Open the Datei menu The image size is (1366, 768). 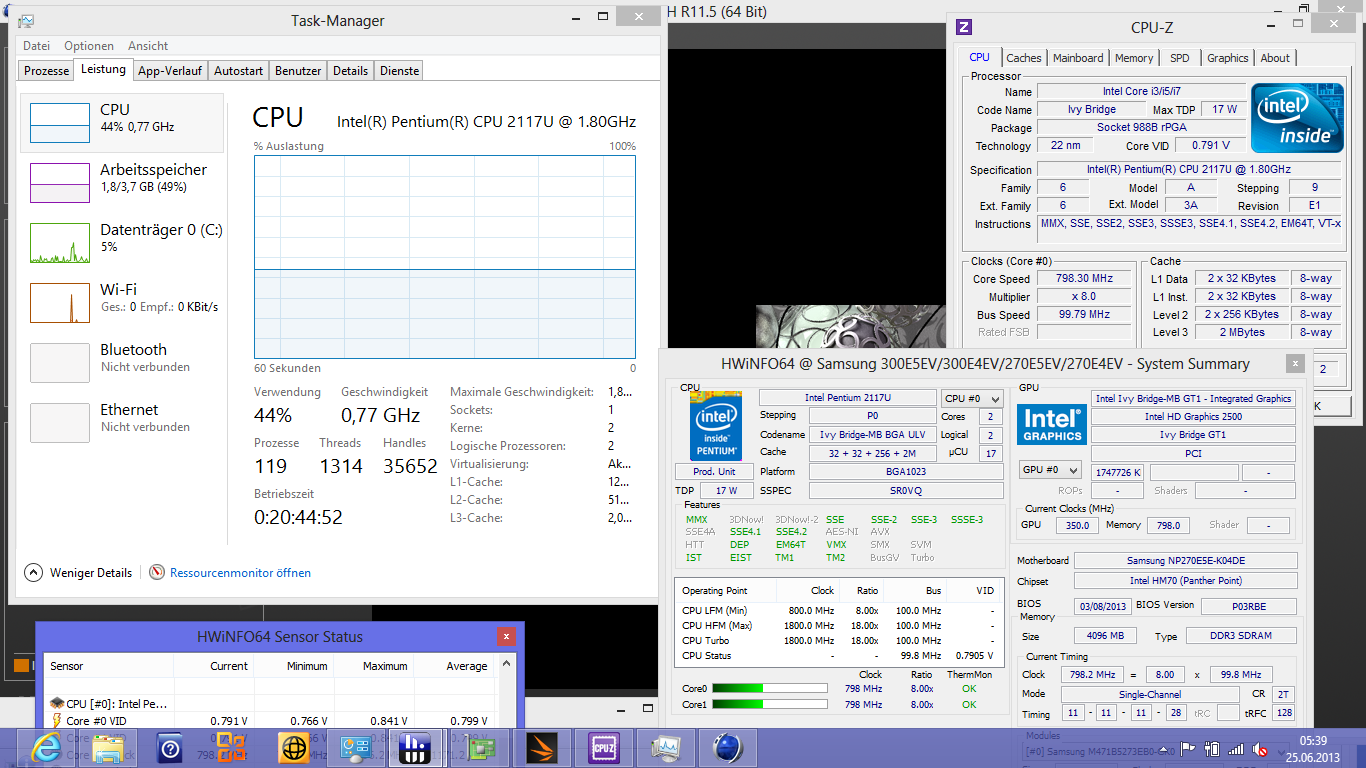pyautogui.click(x=36, y=46)
